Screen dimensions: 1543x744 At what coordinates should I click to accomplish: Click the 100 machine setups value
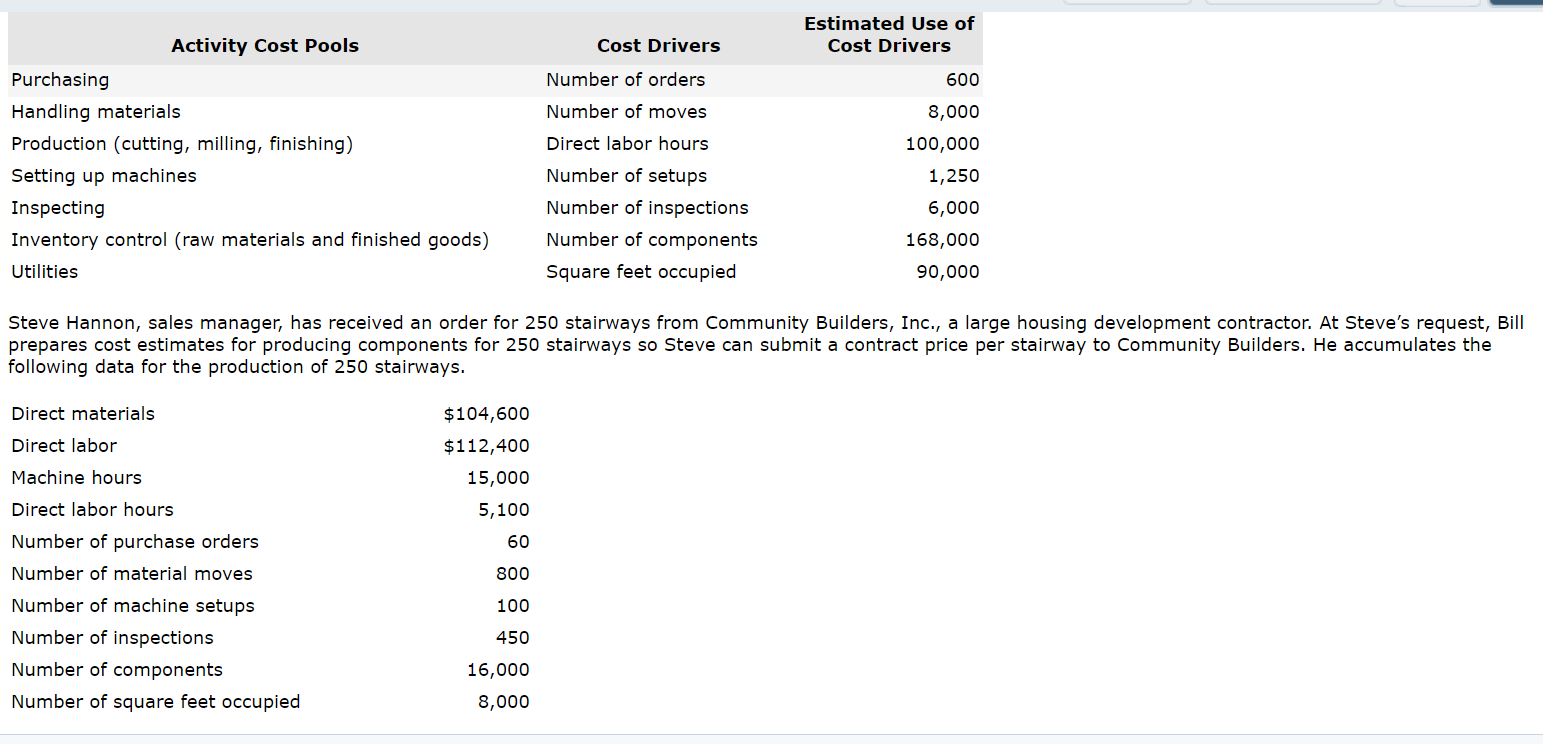pyautogui.click(x=513, y=605)
